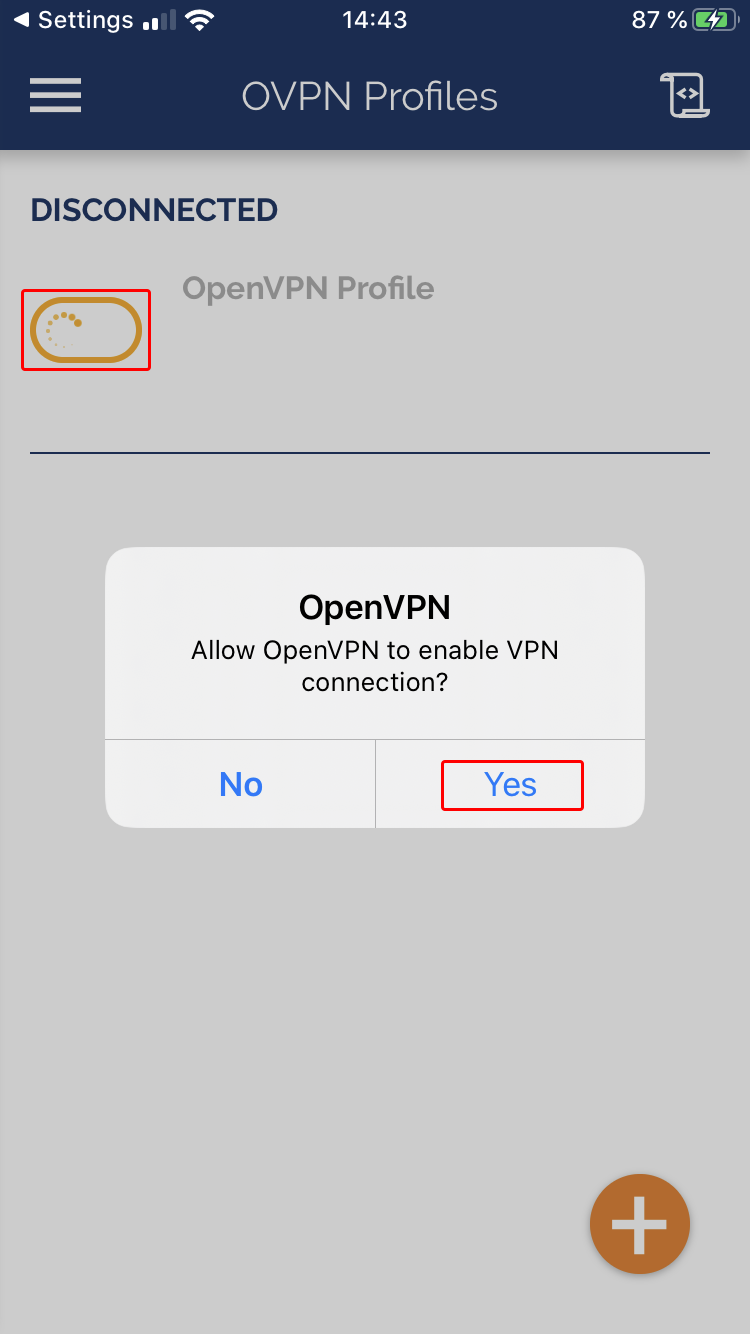Tap the back arrow beside Settings
Screen dimensions: 750x1334
point(21,20)
